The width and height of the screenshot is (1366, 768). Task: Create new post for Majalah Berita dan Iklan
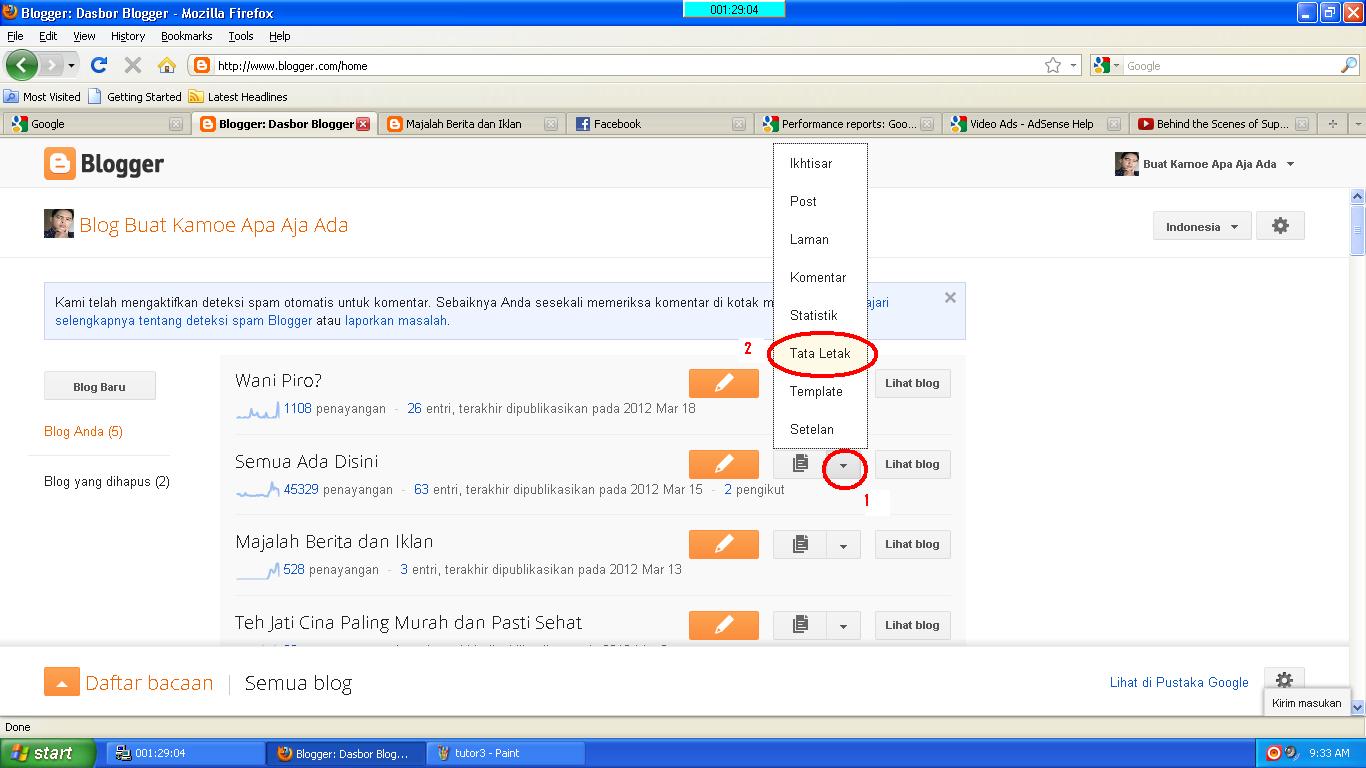pyautogui.click(x=724, y=544)
